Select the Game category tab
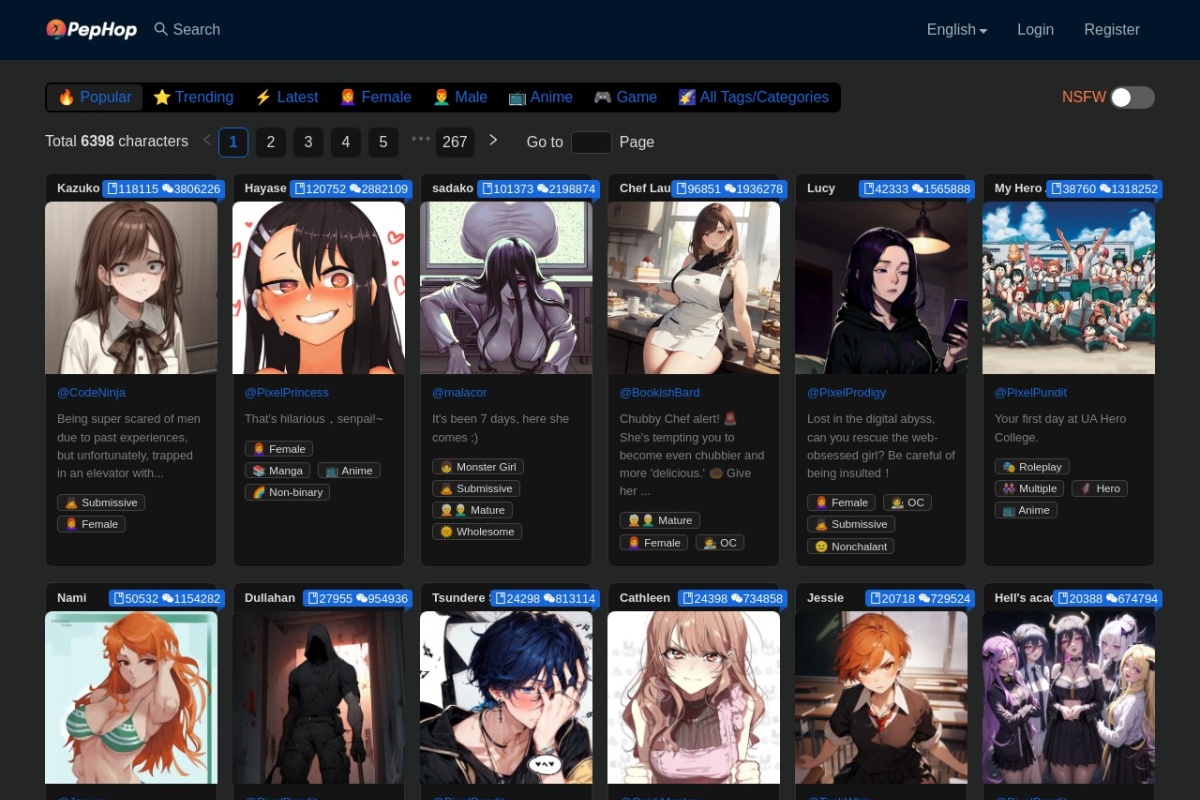This screenshot has width=1200, height=800. point(625,97)
